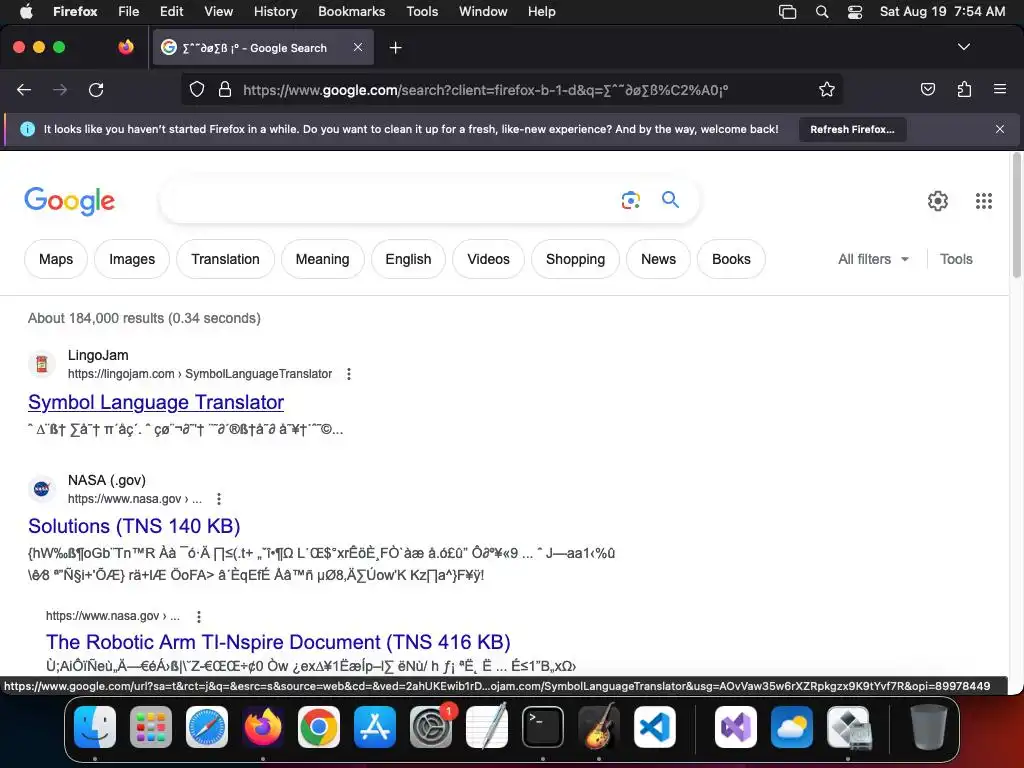Go to Google home via logo
Image resolution: width=1024 pixels, height=768 pixels.
coord(69,200)
